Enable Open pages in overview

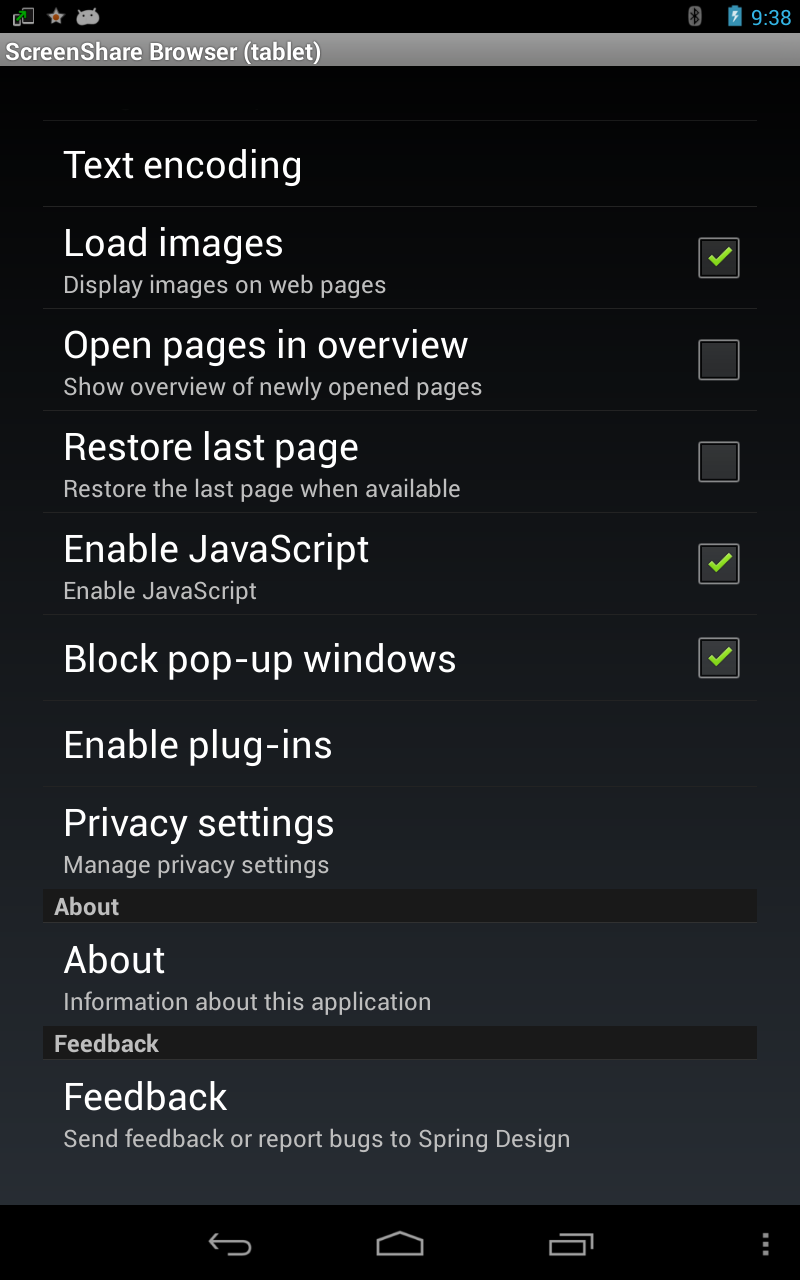click(718, 359)
